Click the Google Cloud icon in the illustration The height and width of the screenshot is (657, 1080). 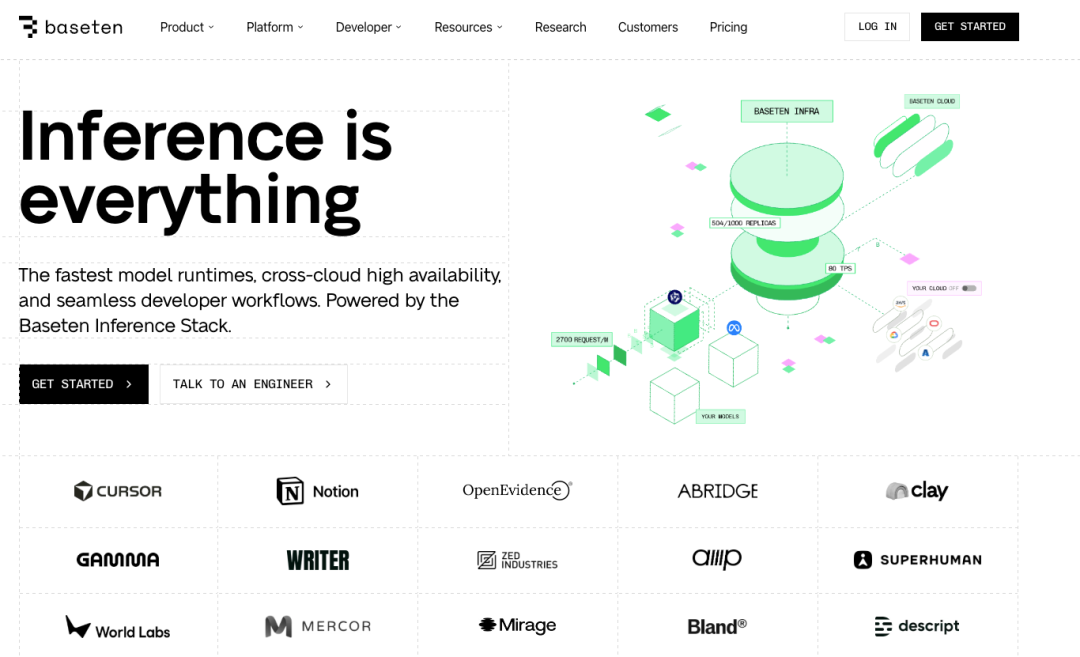click(894, 335)
